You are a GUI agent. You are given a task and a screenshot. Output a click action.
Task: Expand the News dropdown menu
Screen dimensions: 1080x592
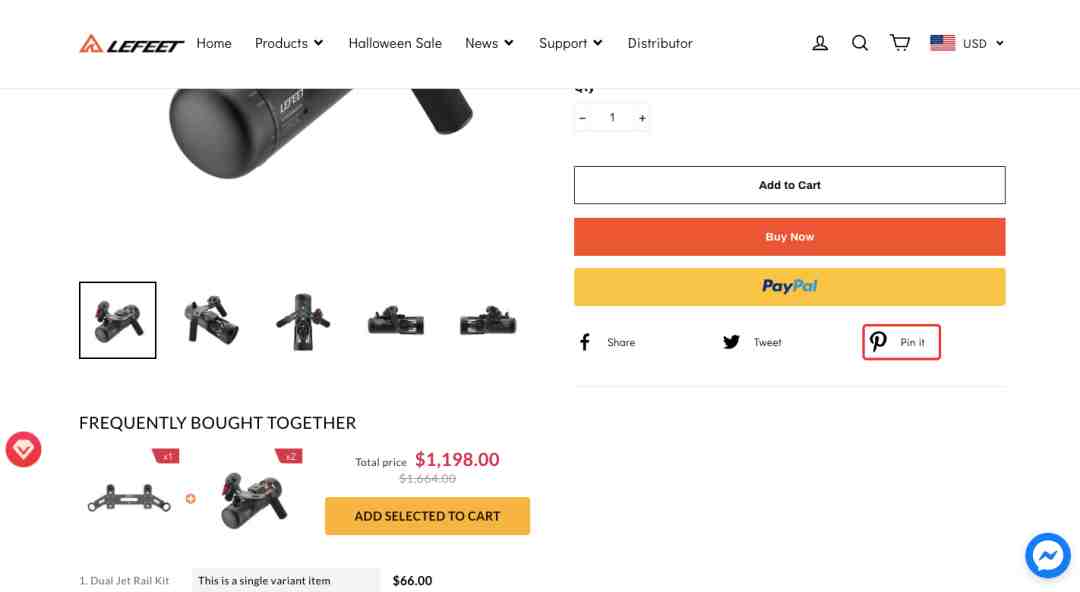coord(489,43)
